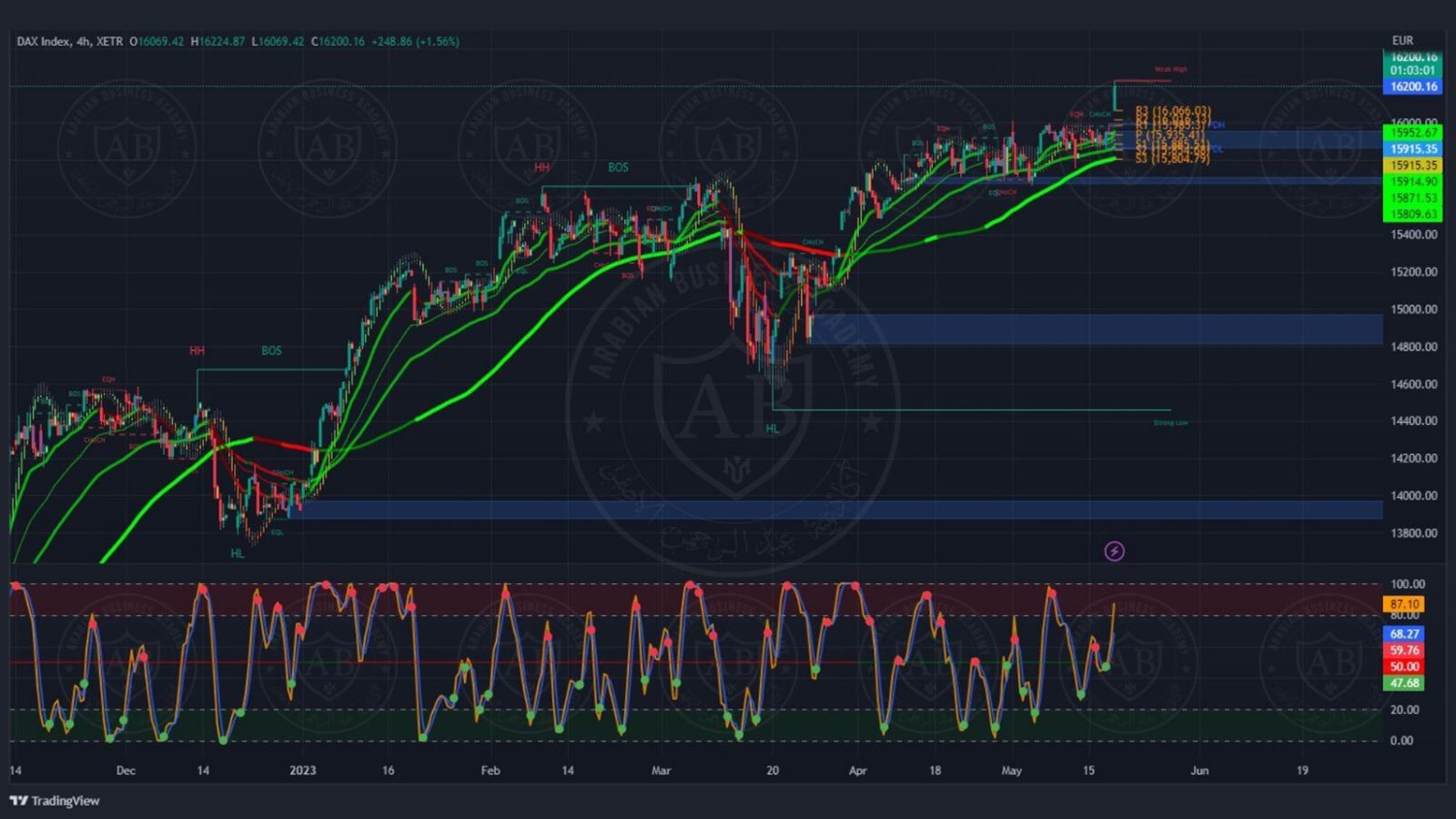The width and height of the screenshot is (1456, 819).
Task: Click the 15871.53 price label
Action: pyautogui.click(x=1412, y=198)
